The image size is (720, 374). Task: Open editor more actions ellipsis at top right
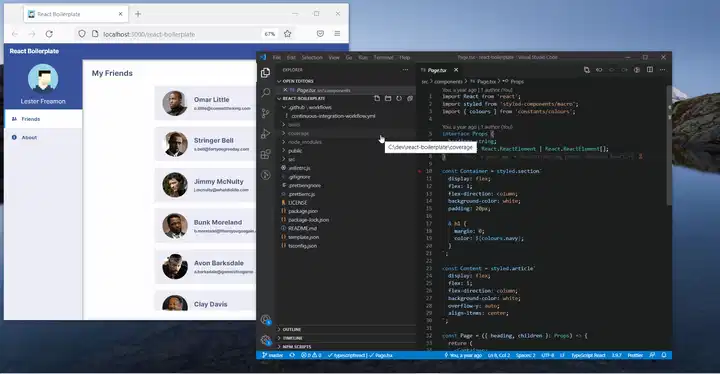tap(663, 70)
